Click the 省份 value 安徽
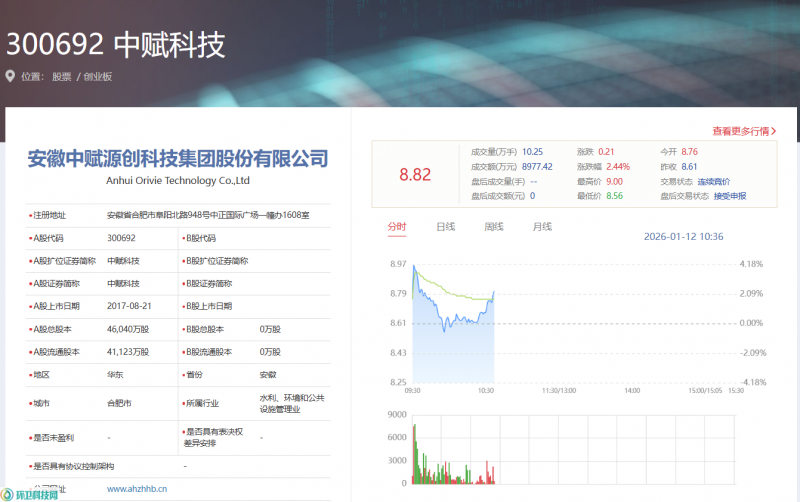This screenshot has height=502, width=800. pyautogui.click(x=268, y=374)
